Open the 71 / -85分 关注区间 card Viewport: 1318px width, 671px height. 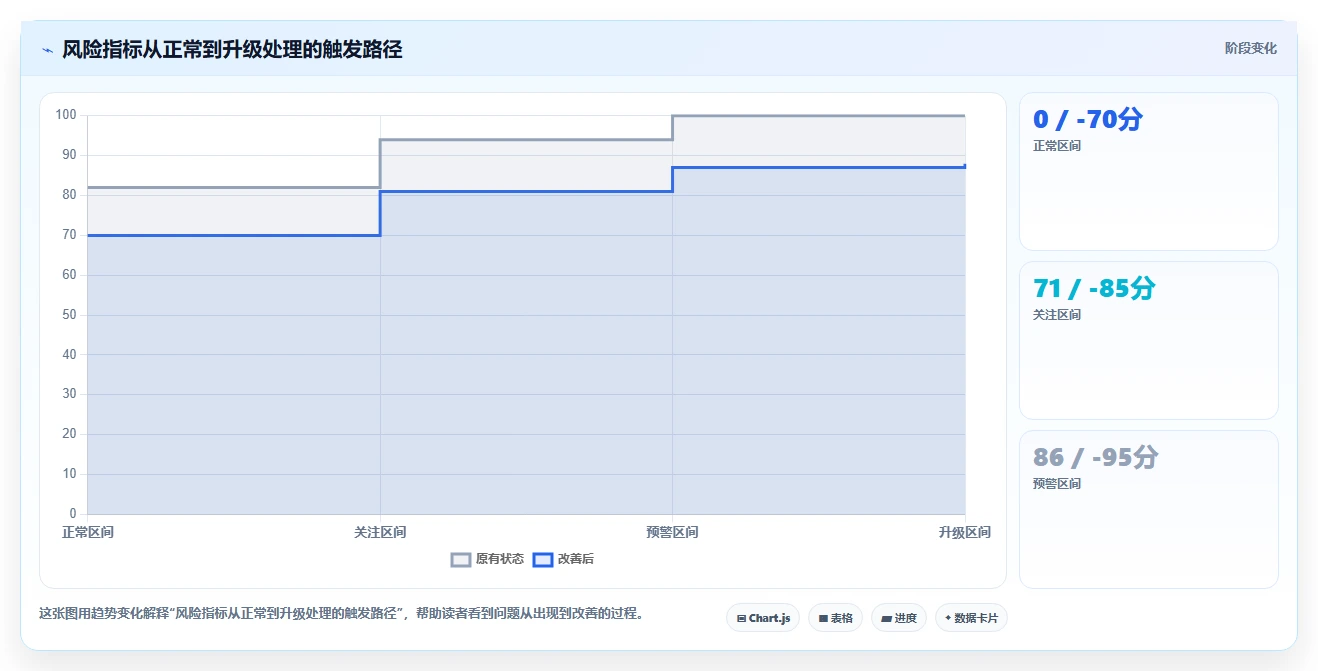(1148, 340)
